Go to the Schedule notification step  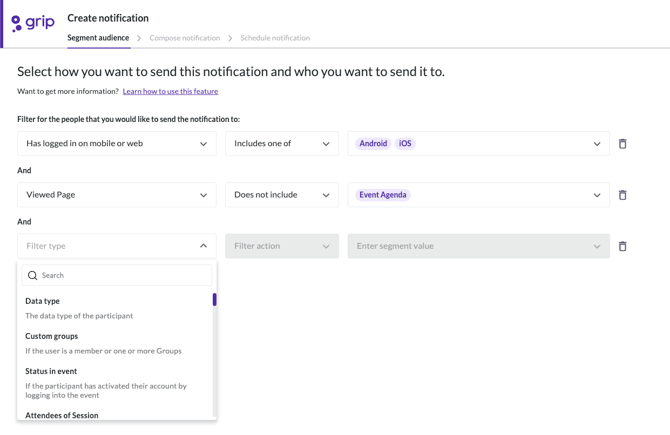pyautogui.click(x=275, y=38)
